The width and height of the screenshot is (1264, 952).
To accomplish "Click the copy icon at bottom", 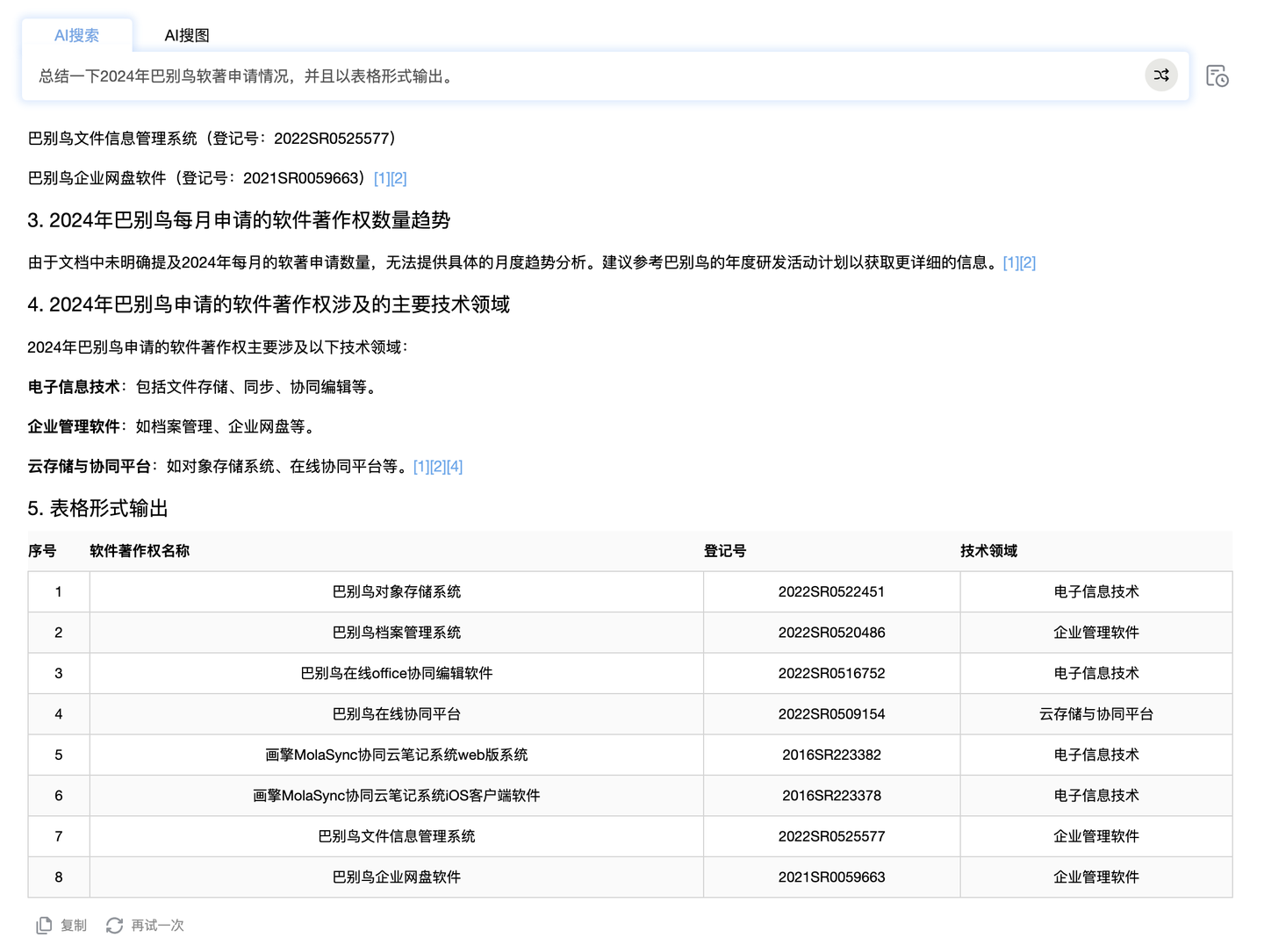I will click(x=44, y=925).
